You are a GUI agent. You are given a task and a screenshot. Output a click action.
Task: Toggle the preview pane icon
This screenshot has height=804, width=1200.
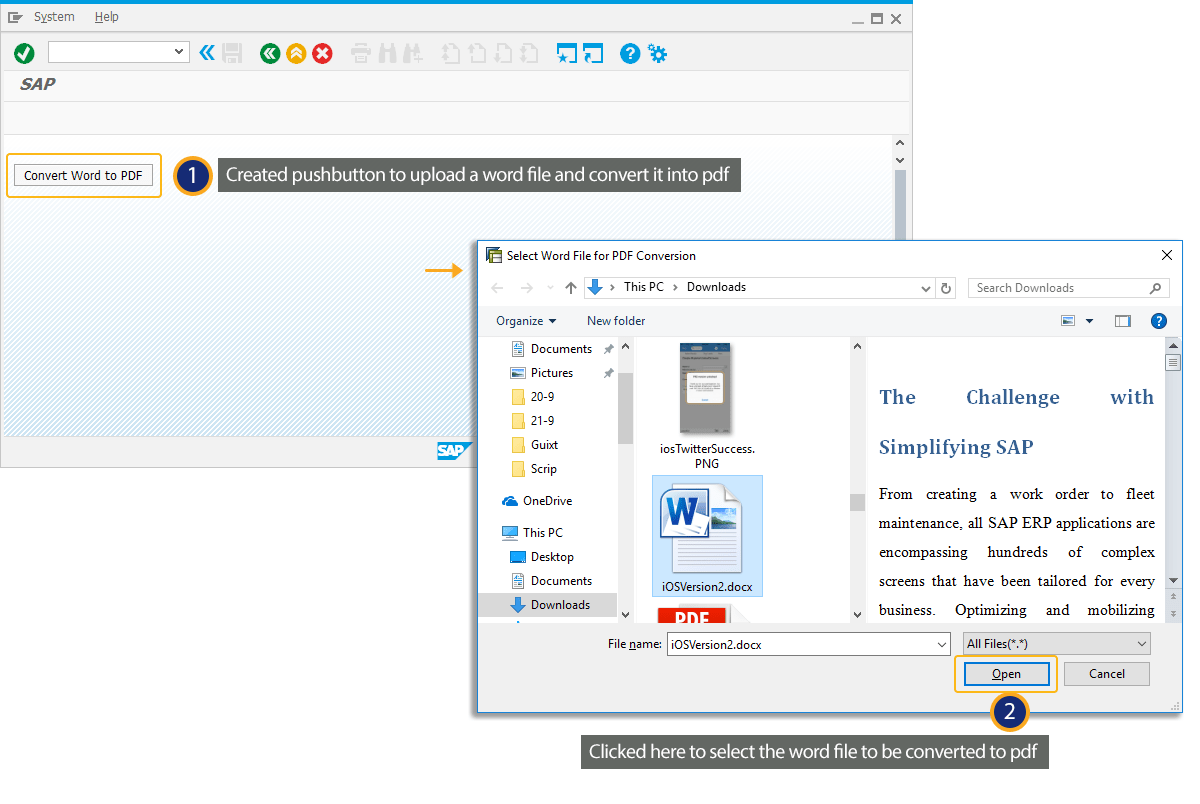click(x=1123, y=321)
